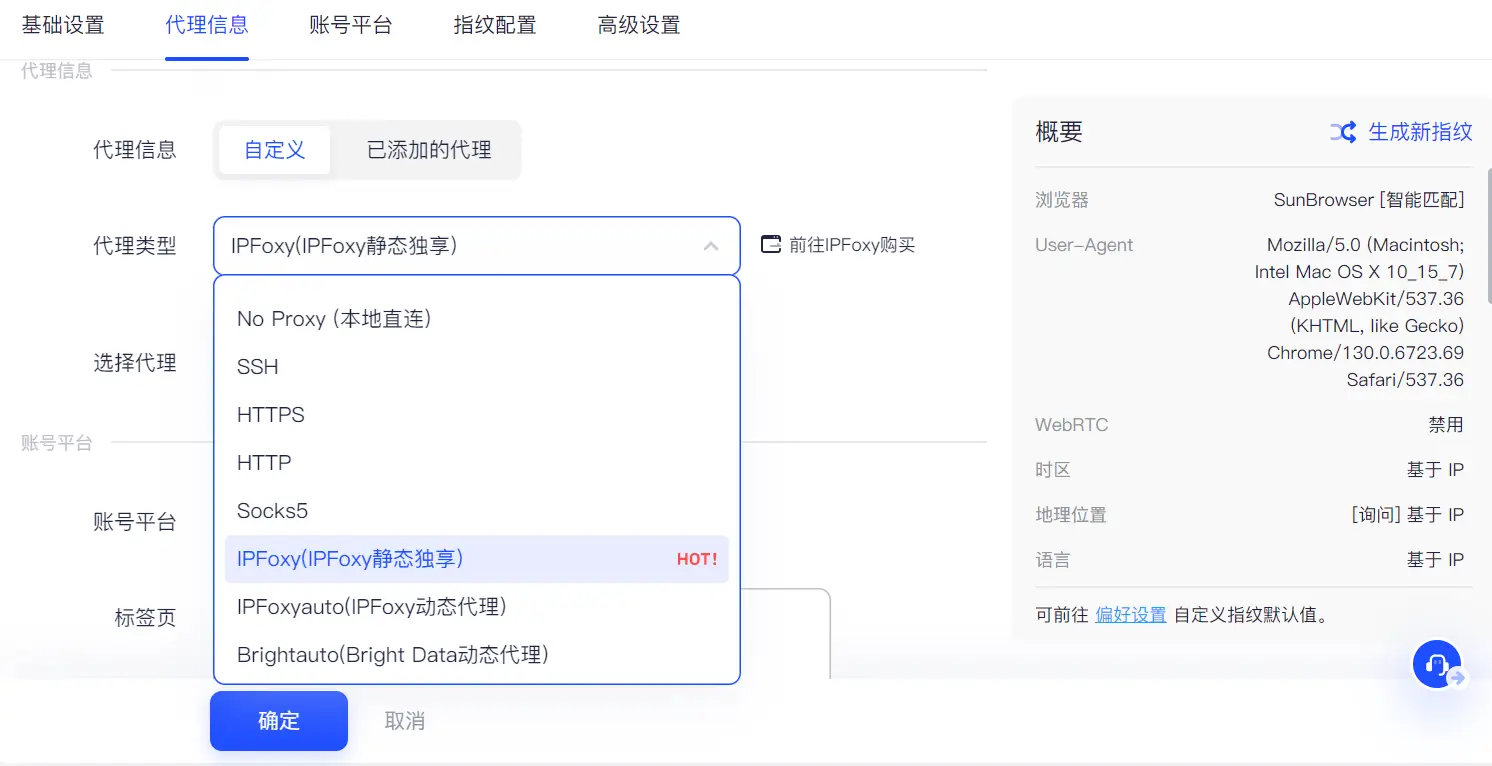Click the 确定 confirm button
Viewport: 1492px width, 766px height.
[279, 721]
